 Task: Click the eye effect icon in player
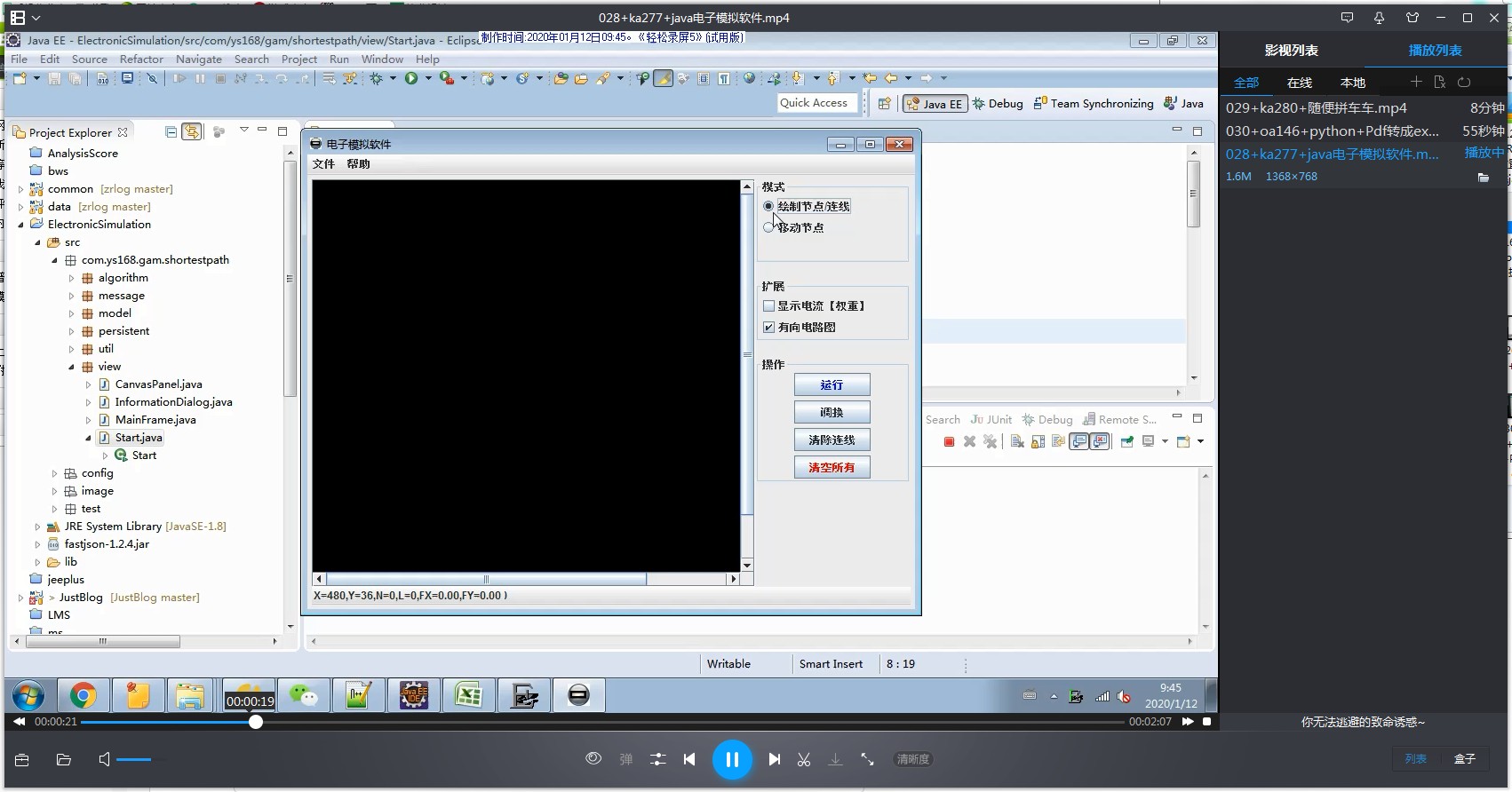coord(593,758)
